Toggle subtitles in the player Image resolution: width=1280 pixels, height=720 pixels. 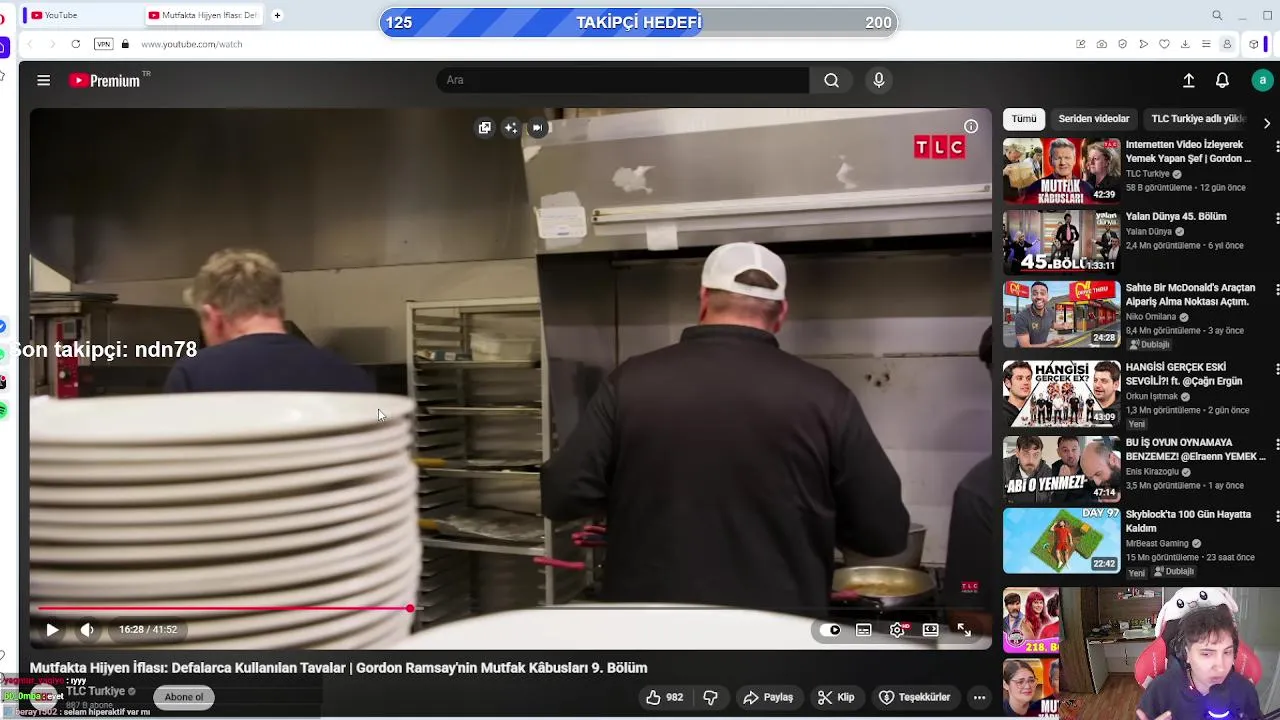863,630
